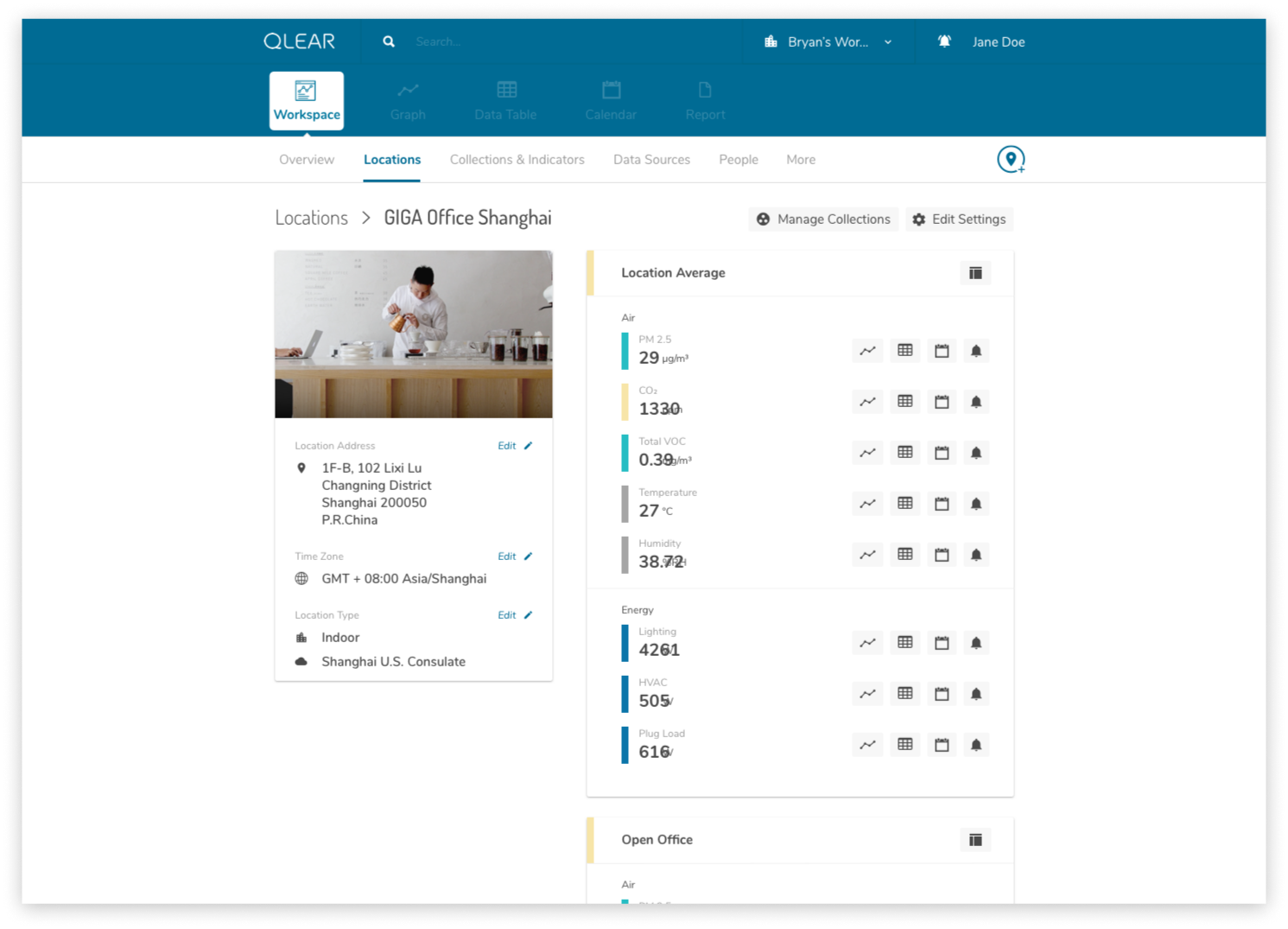
Task: Select the Locations sub-tab
Action: pyautogui.click(x=392, y=160)
